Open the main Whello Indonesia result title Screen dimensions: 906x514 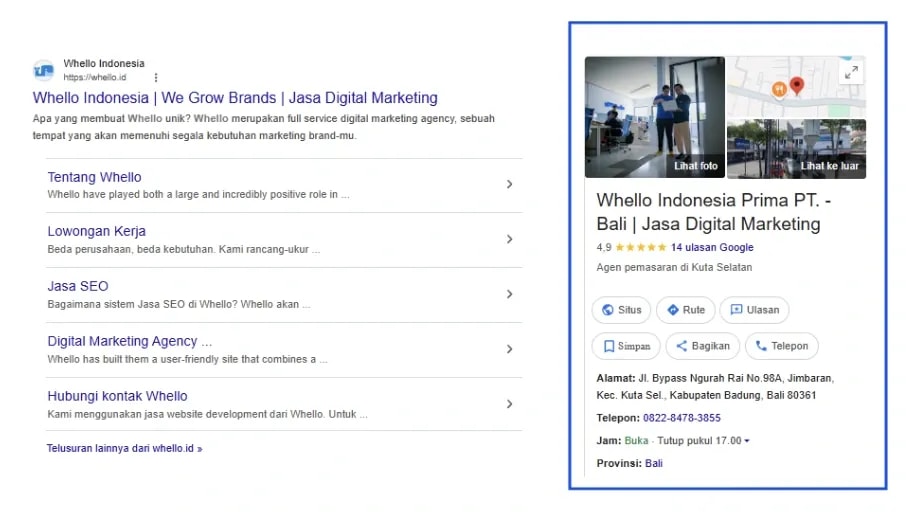coord(235,98)
